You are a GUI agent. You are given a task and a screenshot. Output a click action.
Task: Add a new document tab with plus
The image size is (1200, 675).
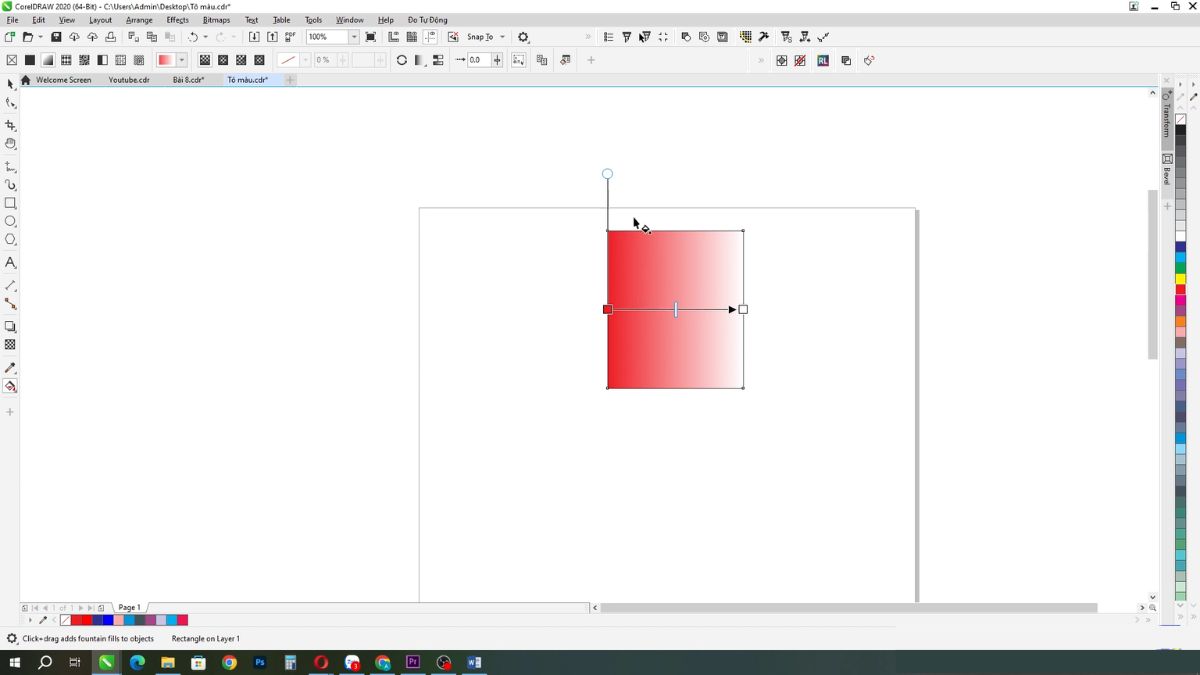(x=290, y=80)
